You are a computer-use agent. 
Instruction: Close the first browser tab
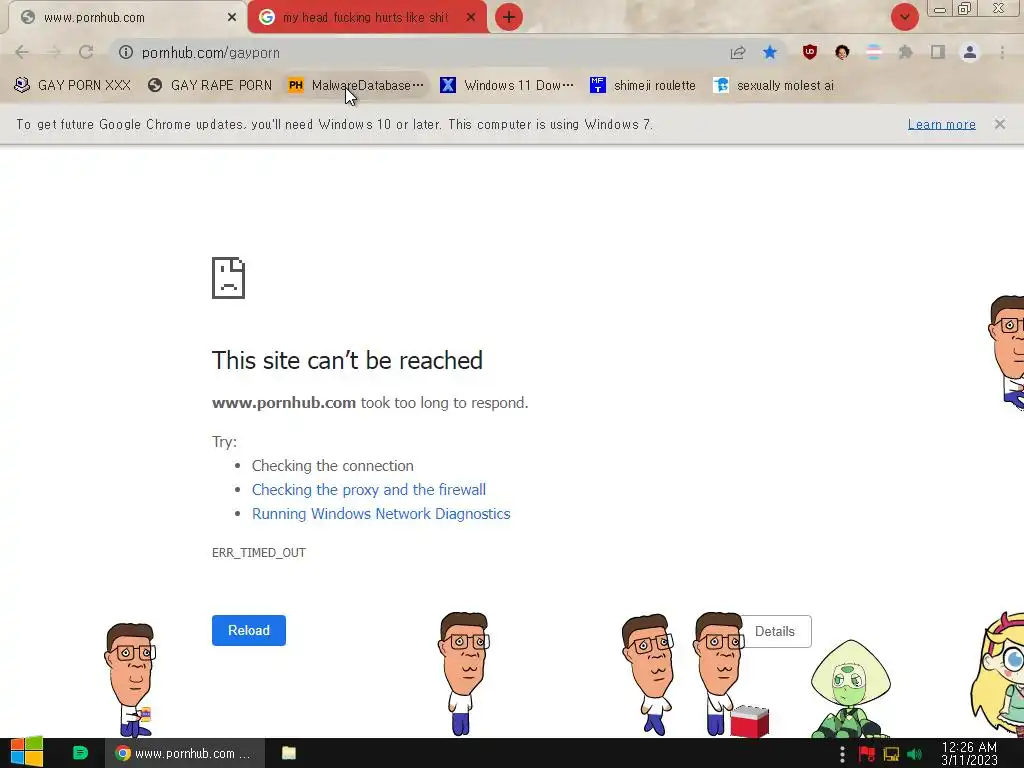pyautogui.click(x=232, y=18)
